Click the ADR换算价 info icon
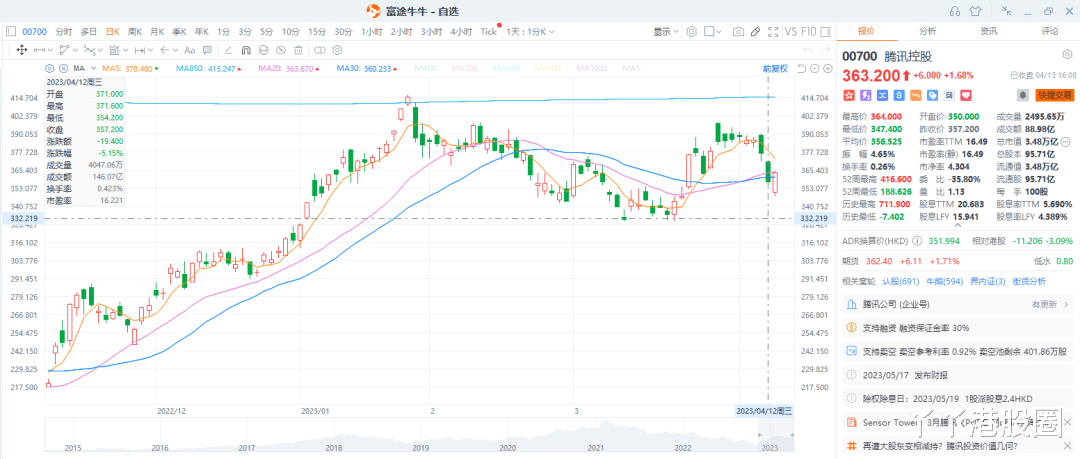This screenshot has height=459, width=1080. (917, 242)
